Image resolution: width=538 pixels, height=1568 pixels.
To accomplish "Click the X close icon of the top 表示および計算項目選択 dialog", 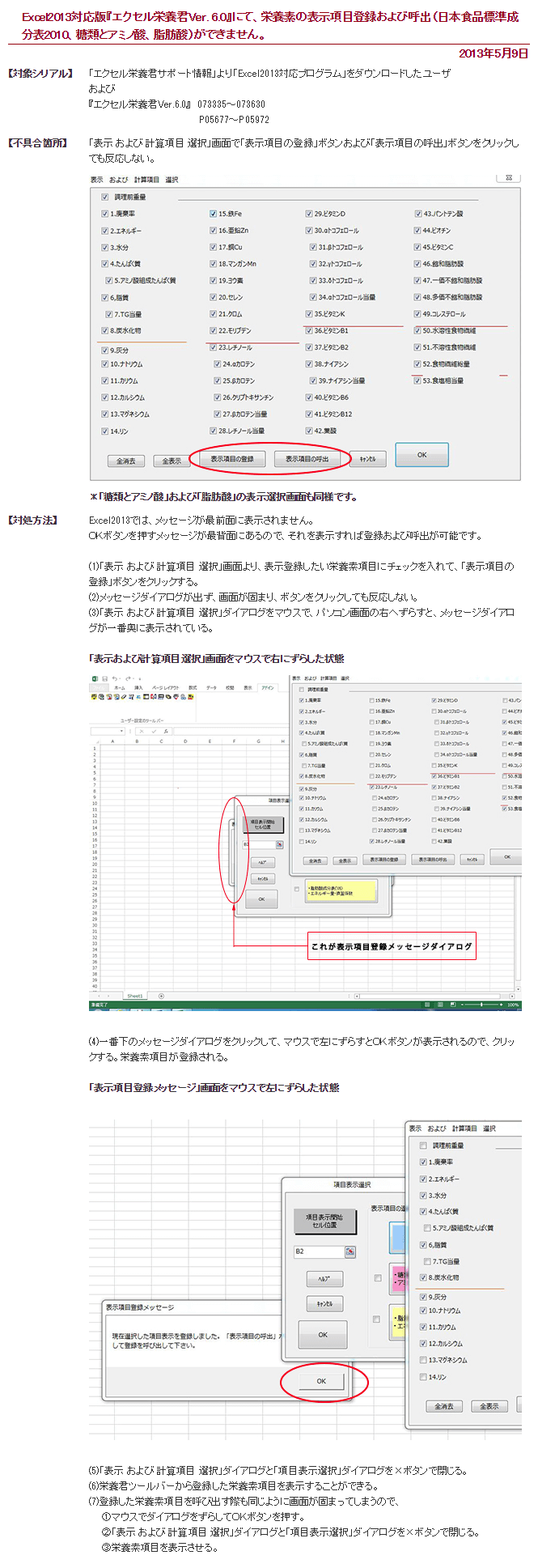I will (508, 178).
